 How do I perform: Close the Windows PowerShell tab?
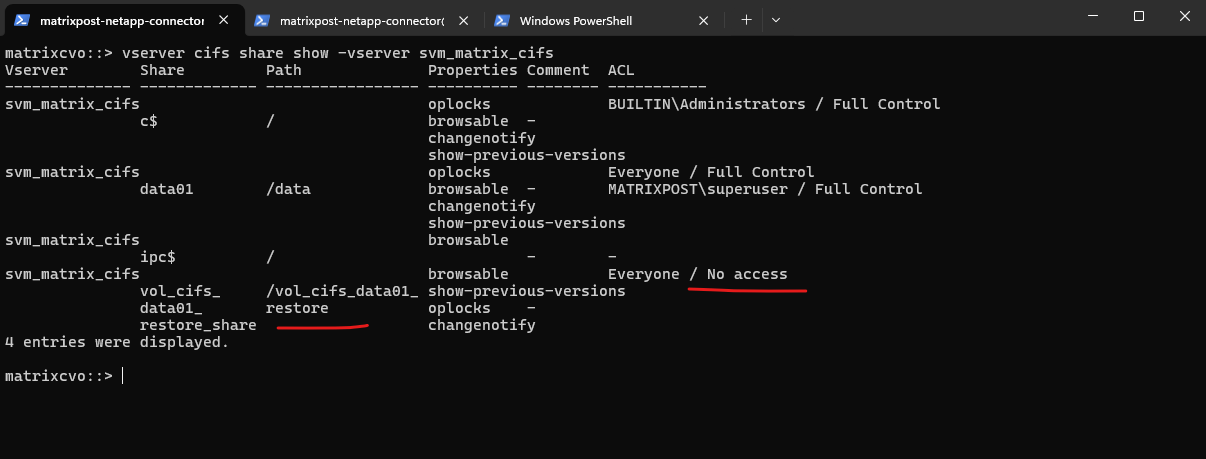click(x=706, y=20)
